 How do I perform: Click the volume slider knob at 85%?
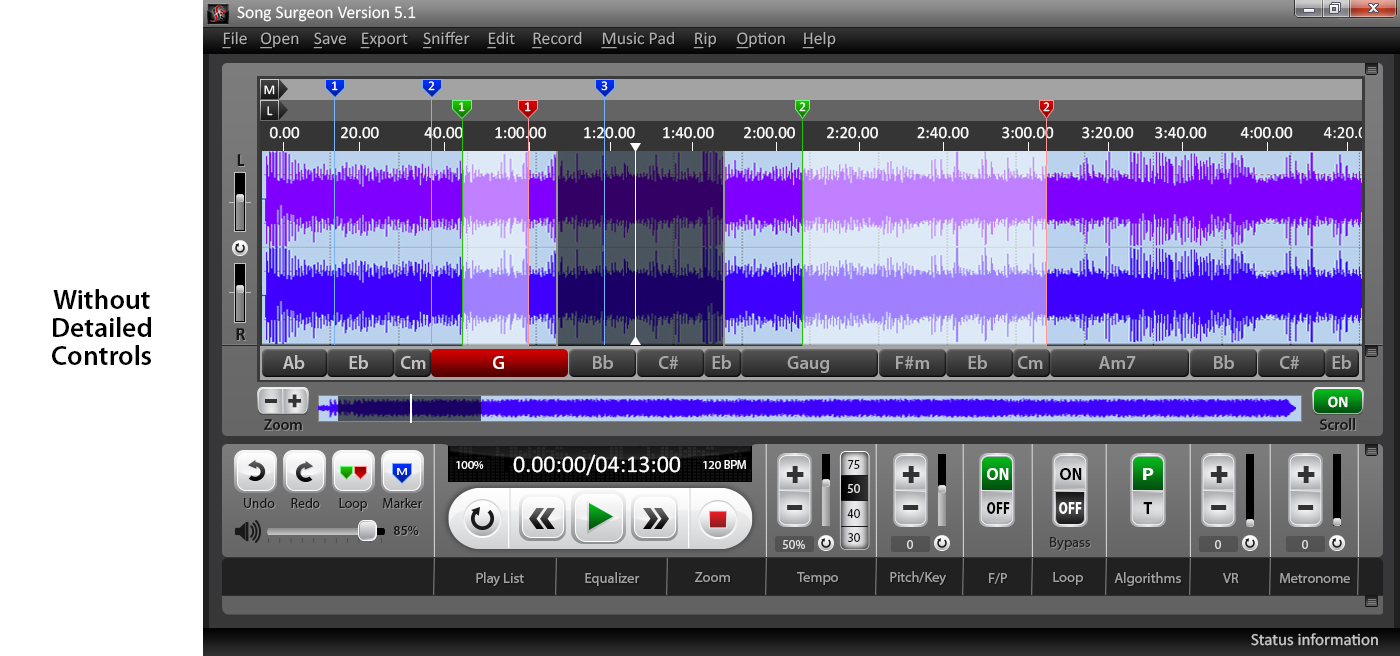coord(367,531)
